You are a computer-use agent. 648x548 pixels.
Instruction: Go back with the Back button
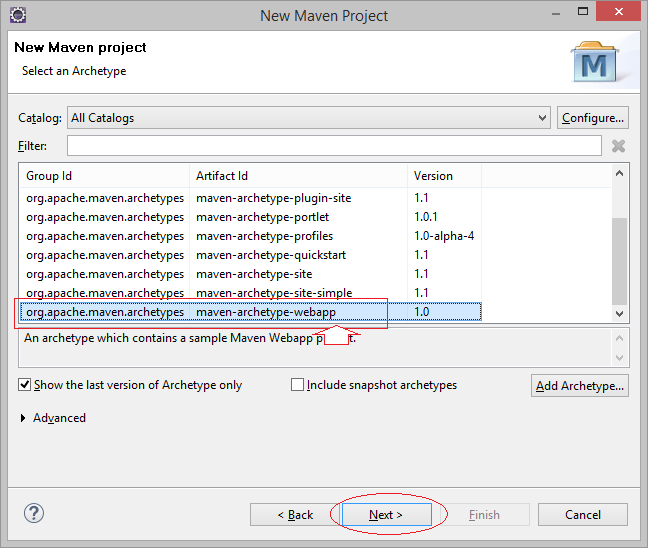[x=295, y=515]
